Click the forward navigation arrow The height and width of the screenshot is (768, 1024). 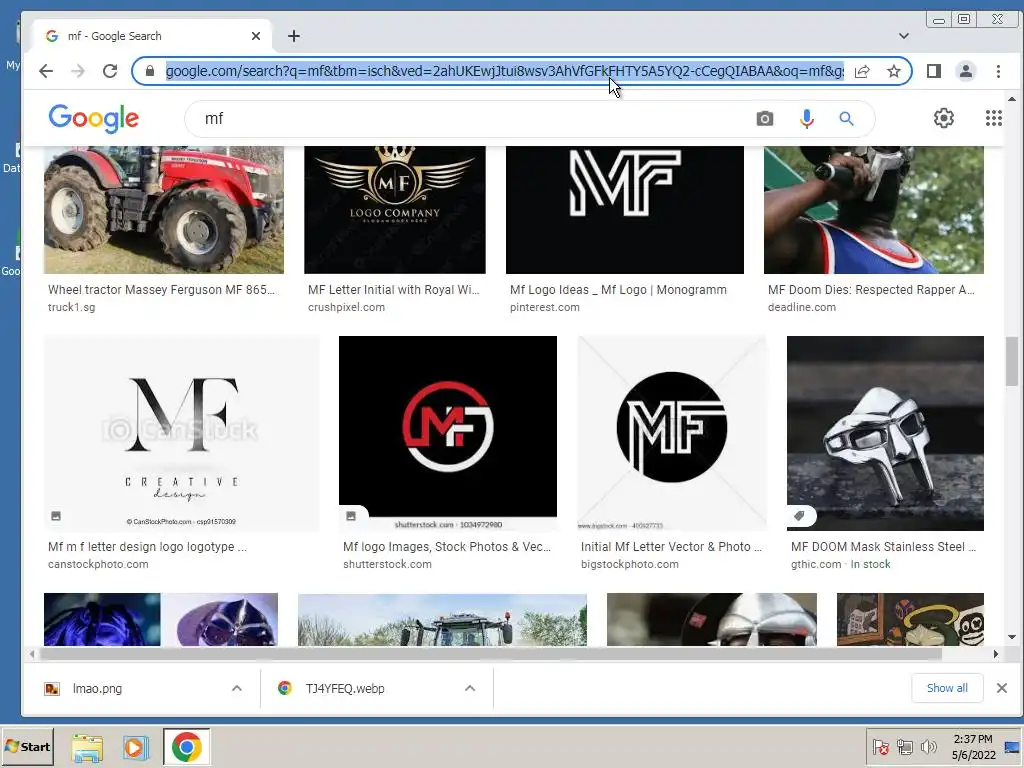[x=78, y=71]
